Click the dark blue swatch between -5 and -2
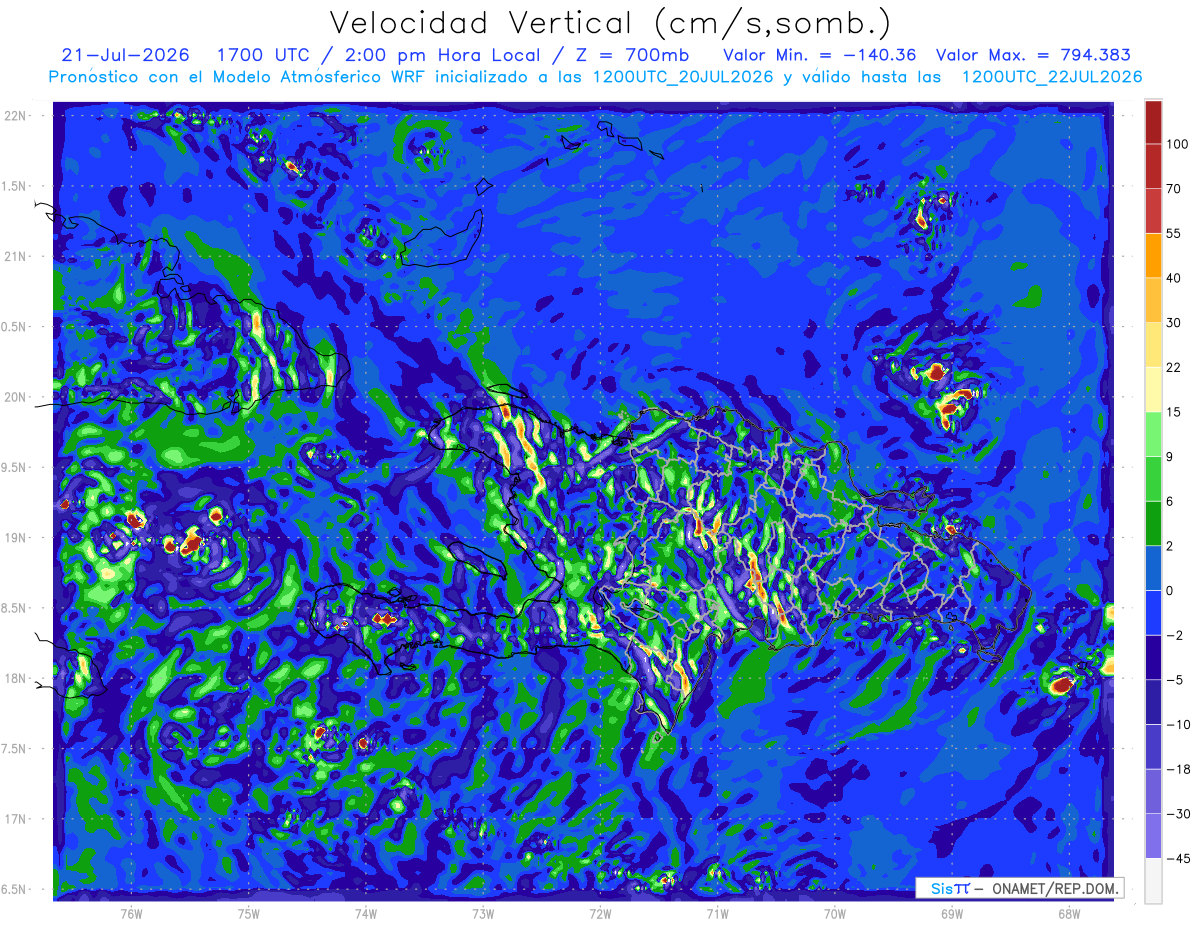 (1153, 657)
